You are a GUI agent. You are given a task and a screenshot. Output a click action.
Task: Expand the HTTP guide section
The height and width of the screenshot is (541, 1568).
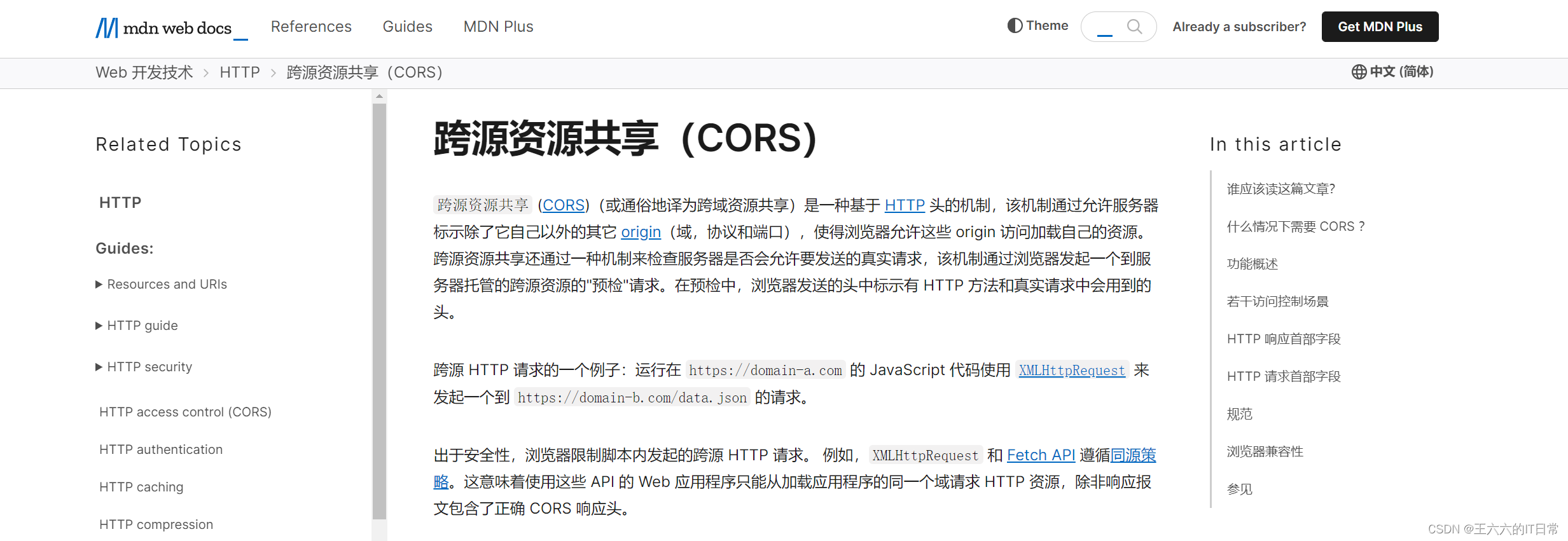tap(137, 325)
